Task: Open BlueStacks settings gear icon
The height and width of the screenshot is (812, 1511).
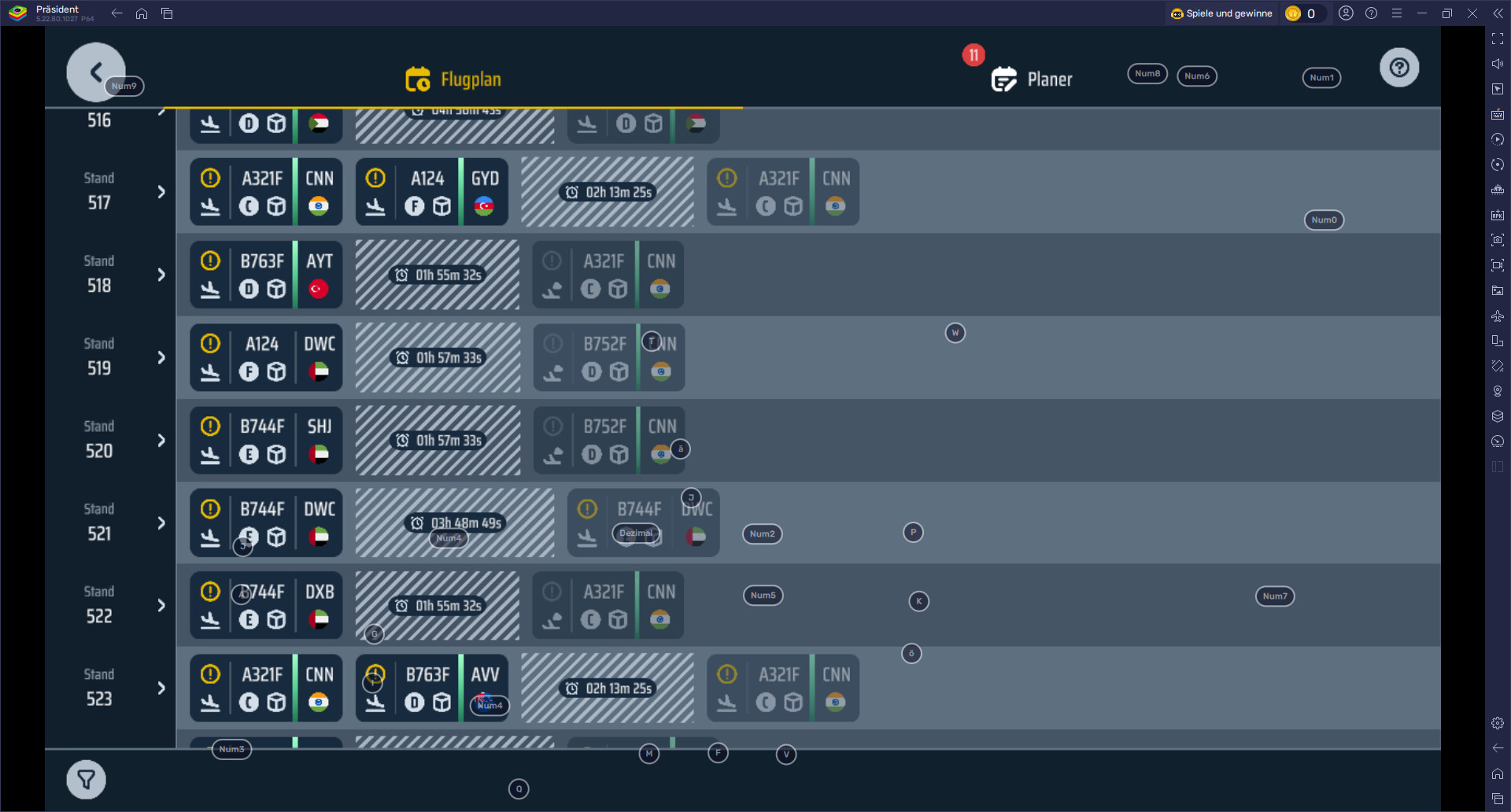Action: 1497,723
